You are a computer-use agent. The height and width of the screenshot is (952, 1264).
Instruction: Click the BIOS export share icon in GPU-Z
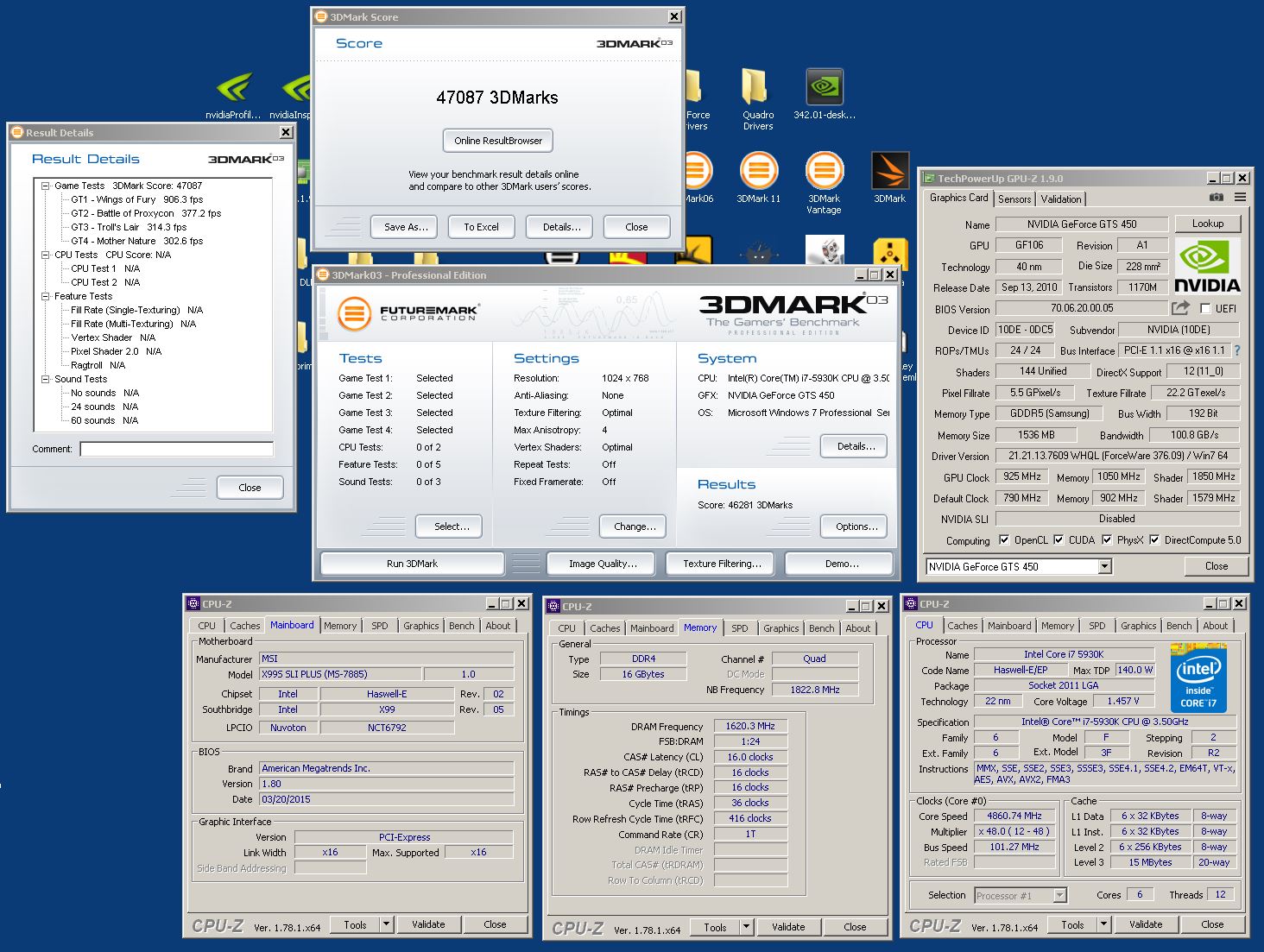click(x=1180, y=308)
